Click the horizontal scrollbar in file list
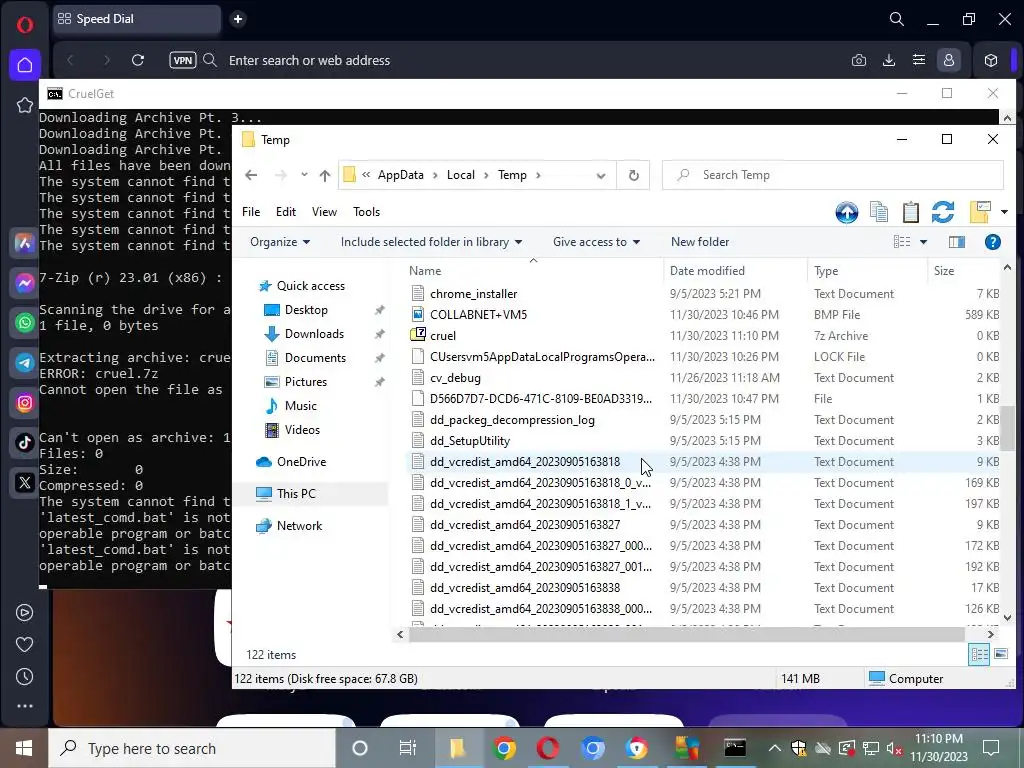1024x768 pixels. pyautogui.click(x=686, y=634)
